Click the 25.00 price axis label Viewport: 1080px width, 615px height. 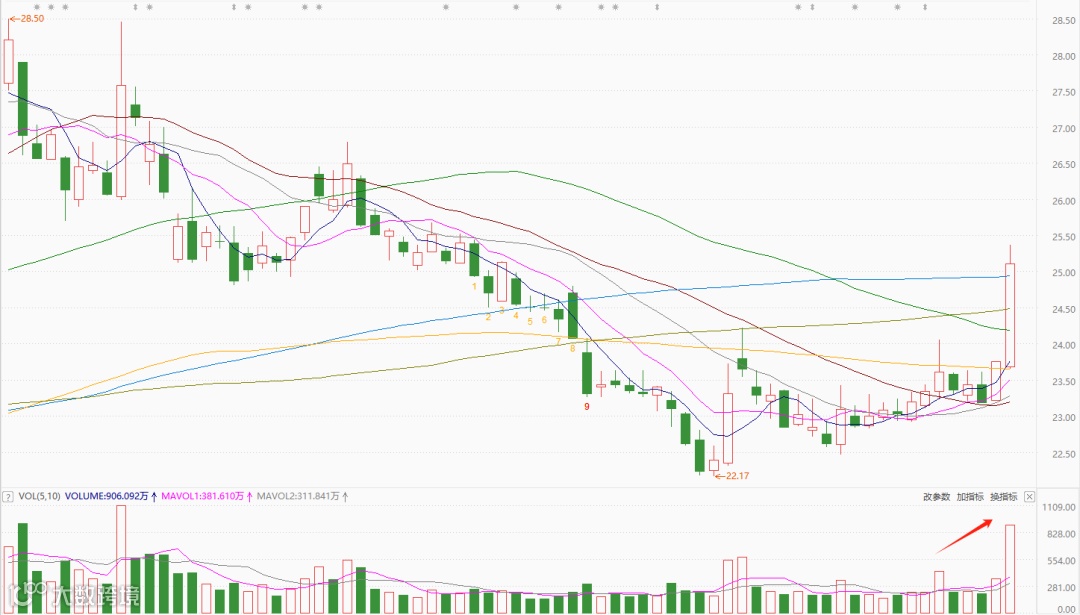click(1063, 273)
